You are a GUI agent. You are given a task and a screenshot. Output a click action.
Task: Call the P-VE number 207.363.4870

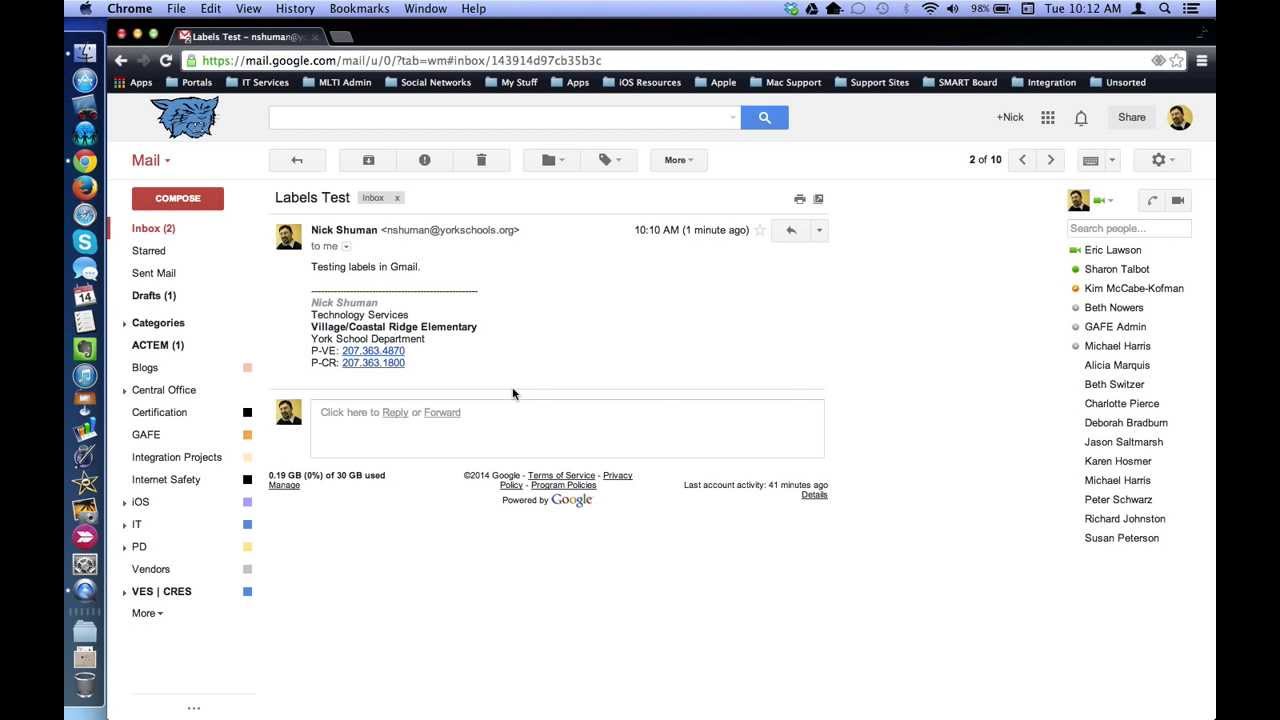coord(373,351)
